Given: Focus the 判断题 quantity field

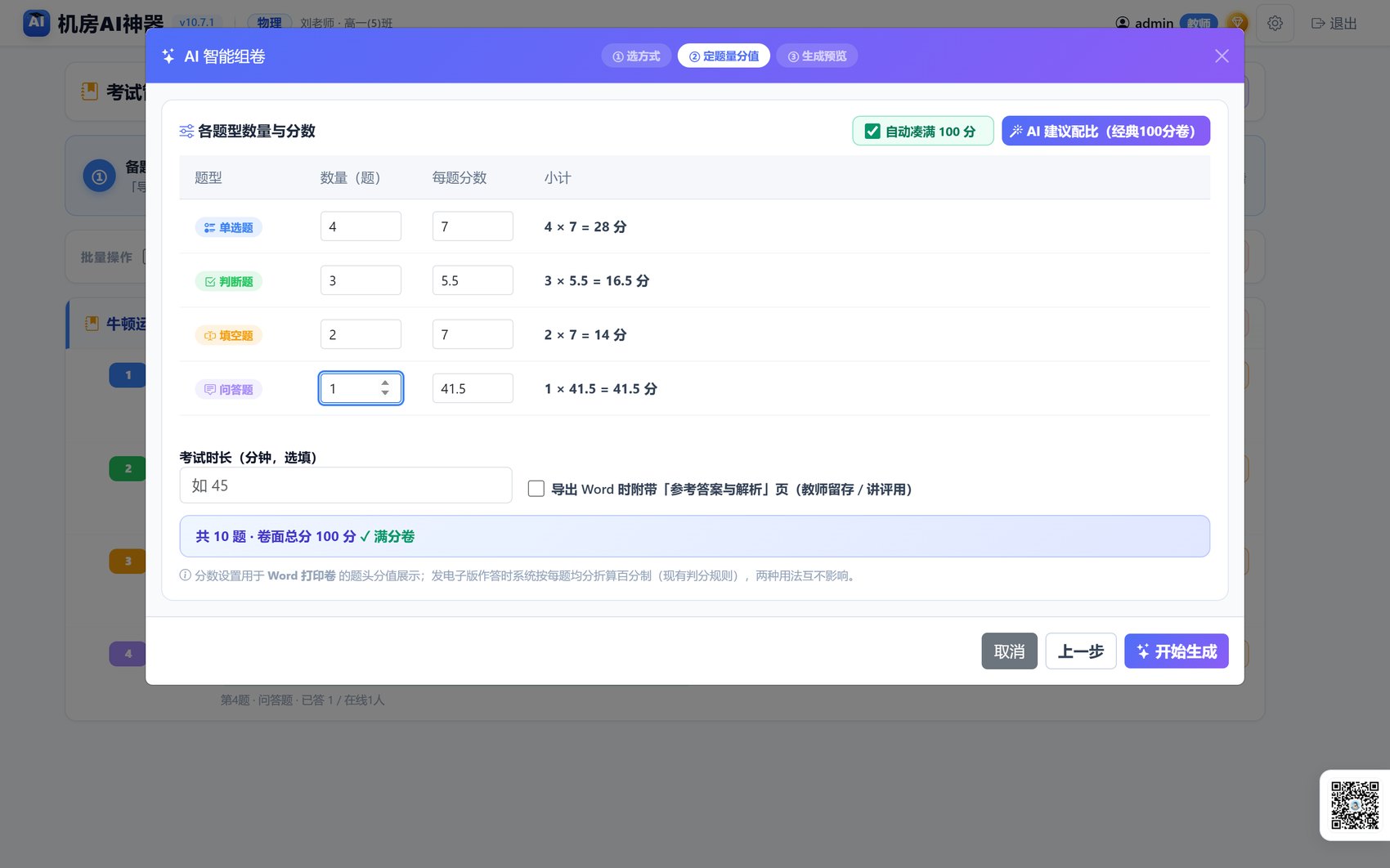Looking at the screenshot, I should click(x=361, y=280).
